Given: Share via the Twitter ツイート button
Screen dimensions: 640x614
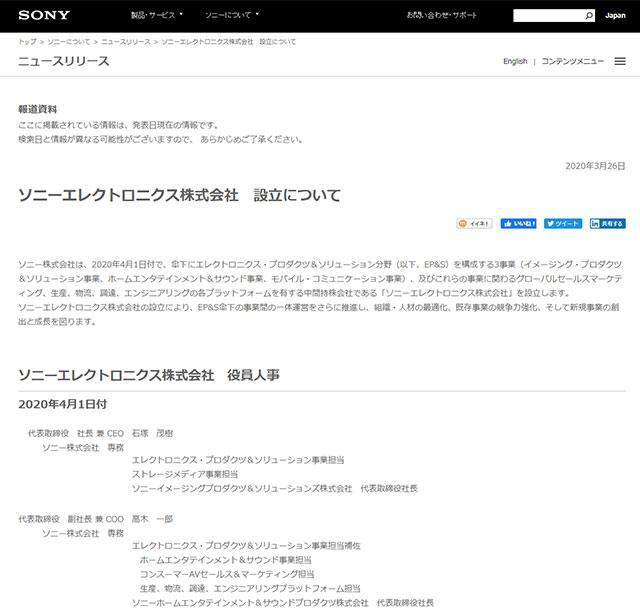Looking at the screenshot, I should click(563, 224).
